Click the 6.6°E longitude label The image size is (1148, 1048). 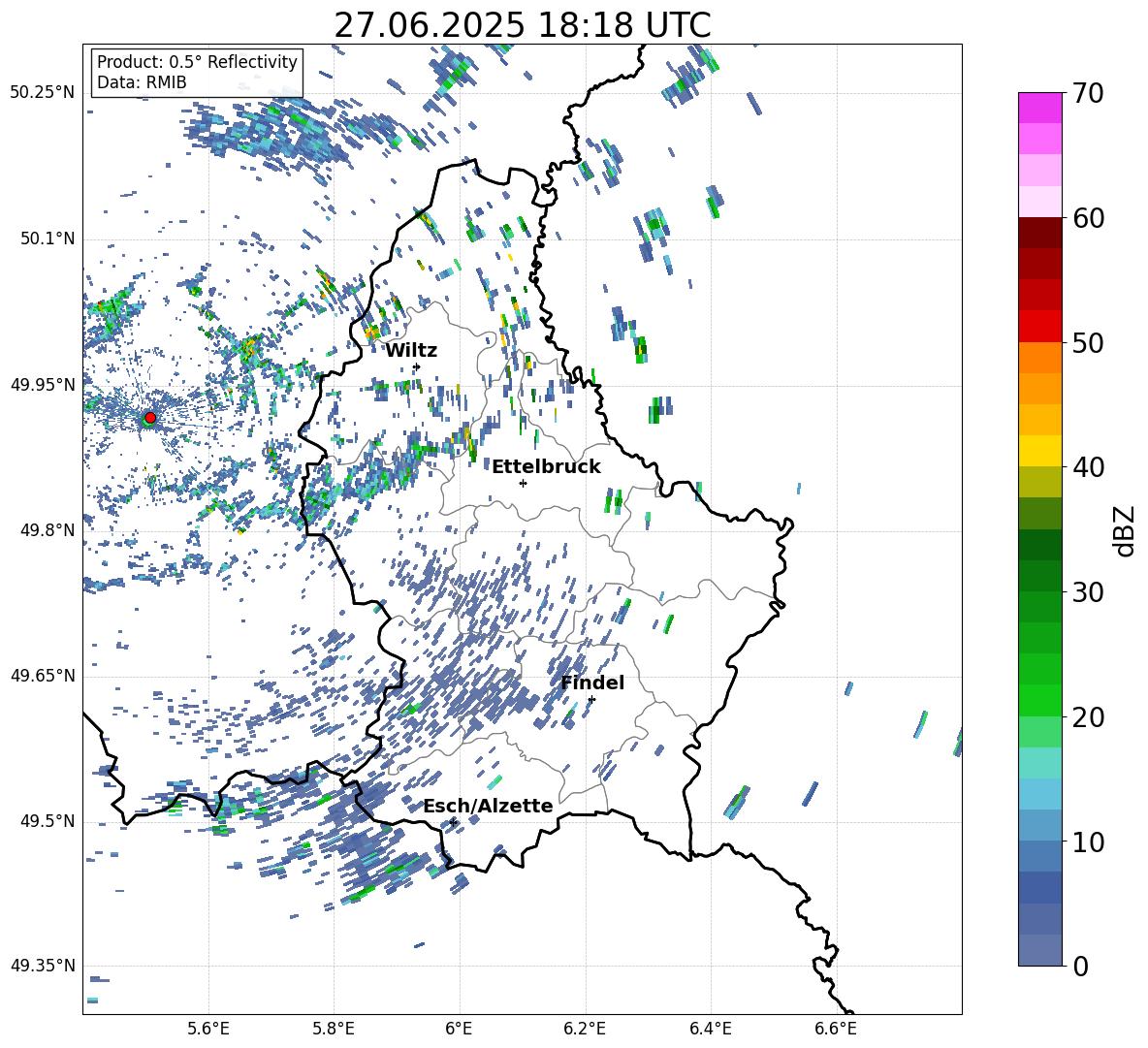[x=836, y=1029]
